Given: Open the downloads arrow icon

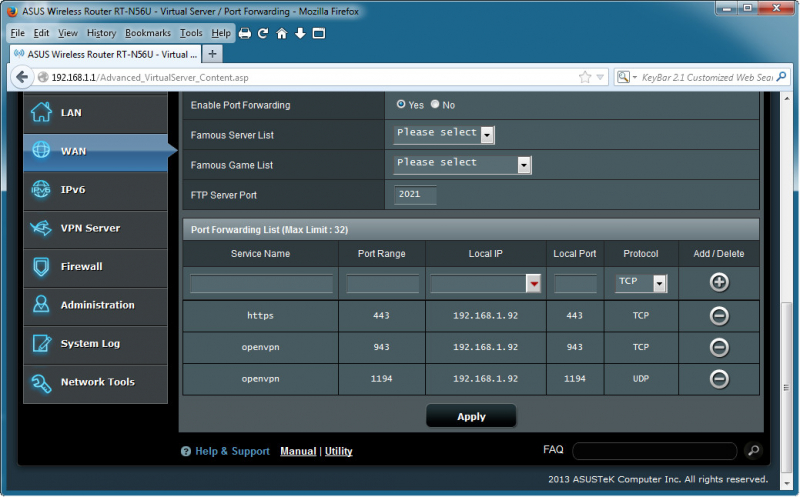Looking at the screenshot, I should (x=300, y=33).
